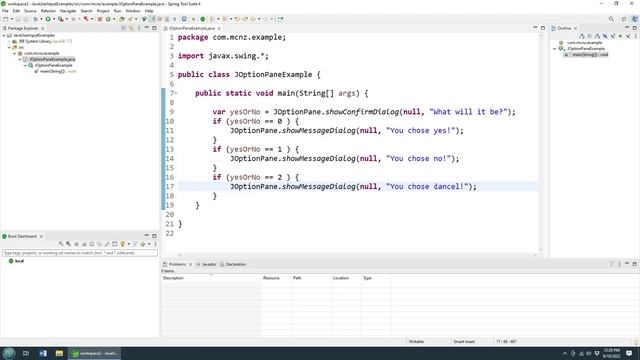The image size is (640, 360).
Task: Expand the JRE System Library node
Action: coord(9,41)
